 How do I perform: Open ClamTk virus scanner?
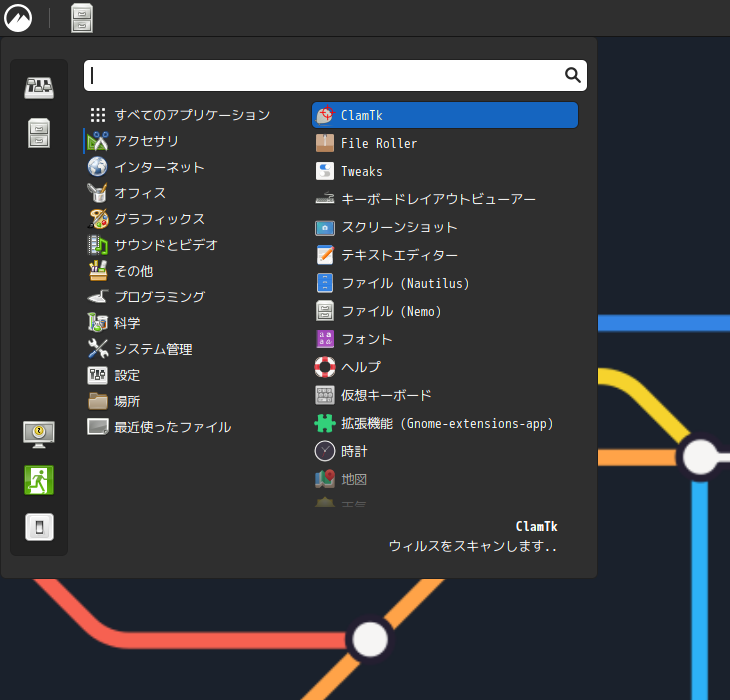pyautogui.click(x=445, y=115)
